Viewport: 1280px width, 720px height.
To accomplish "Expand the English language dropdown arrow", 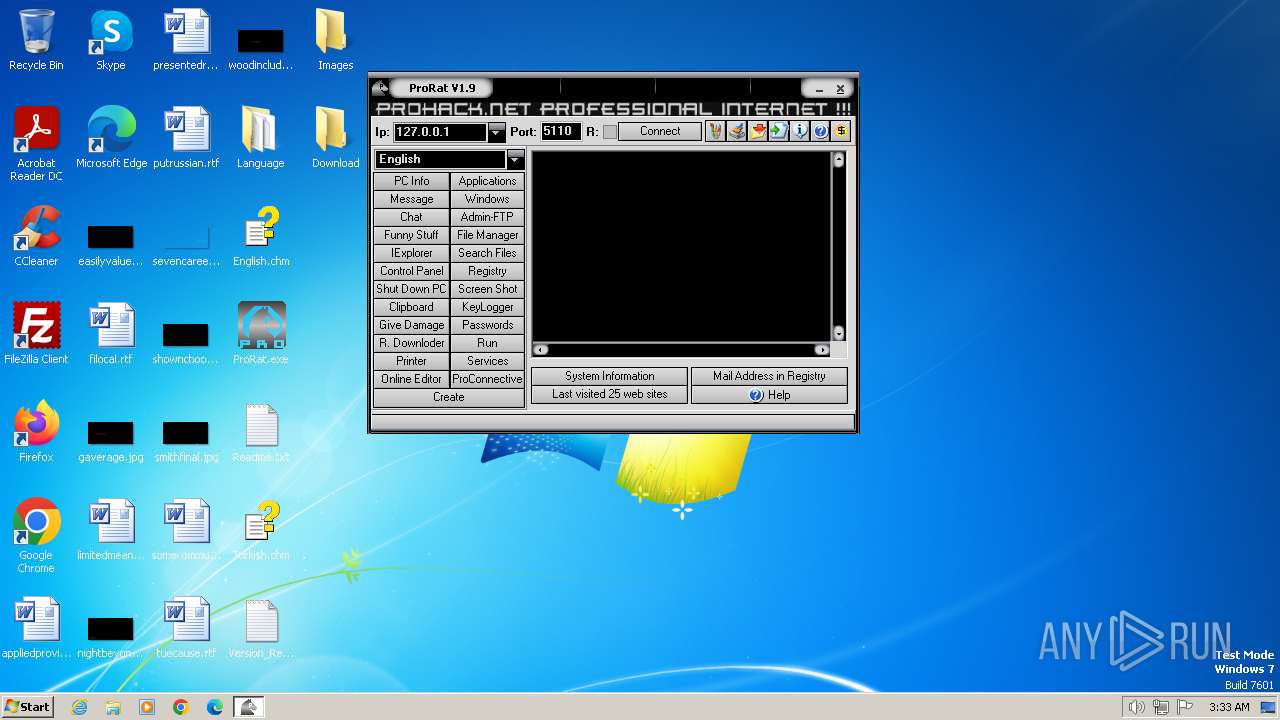I will click(515, 160).
